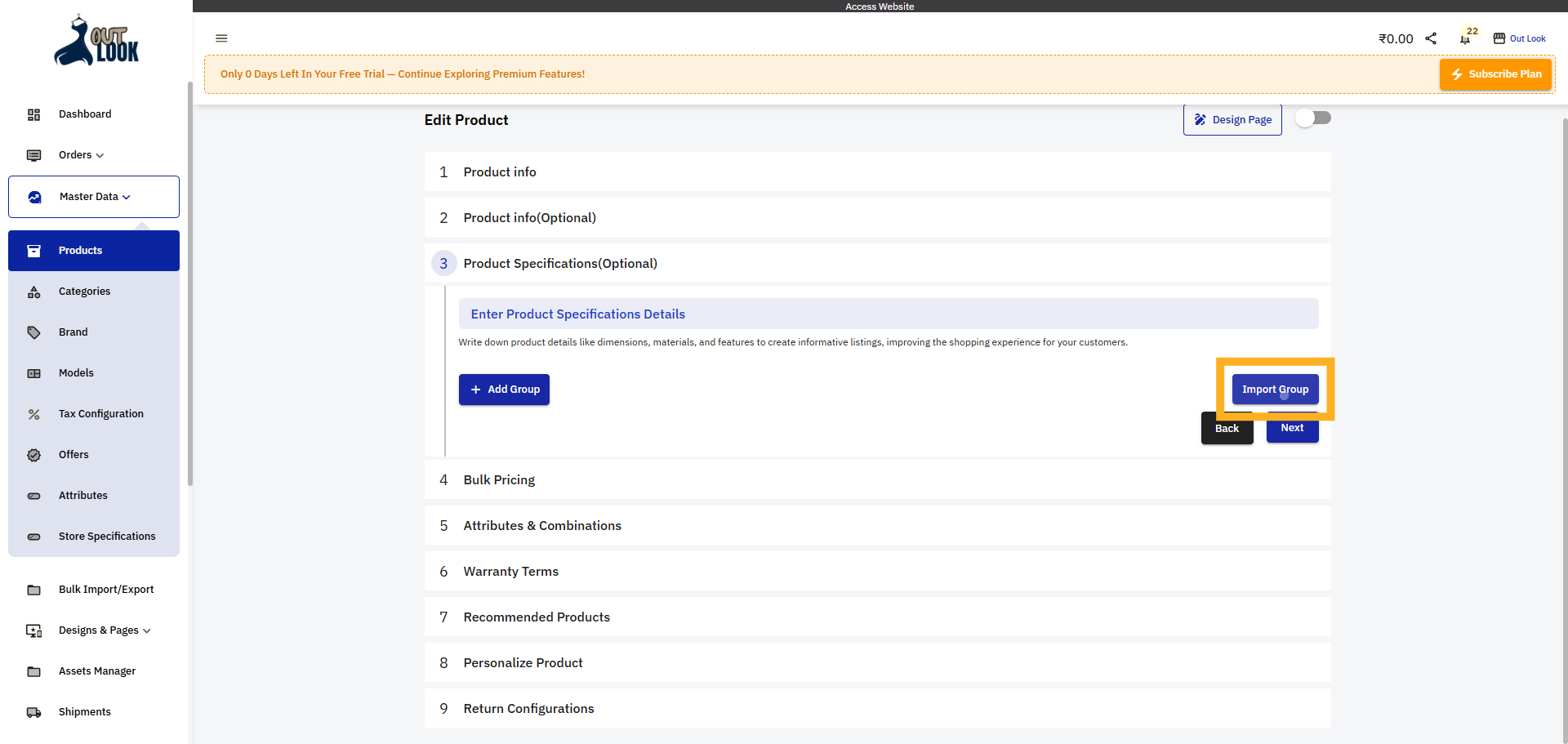Open notifications via the bell icon
Viewport: 1568px width, 744px height.
pyautogui.click(x=1464, y=38)
